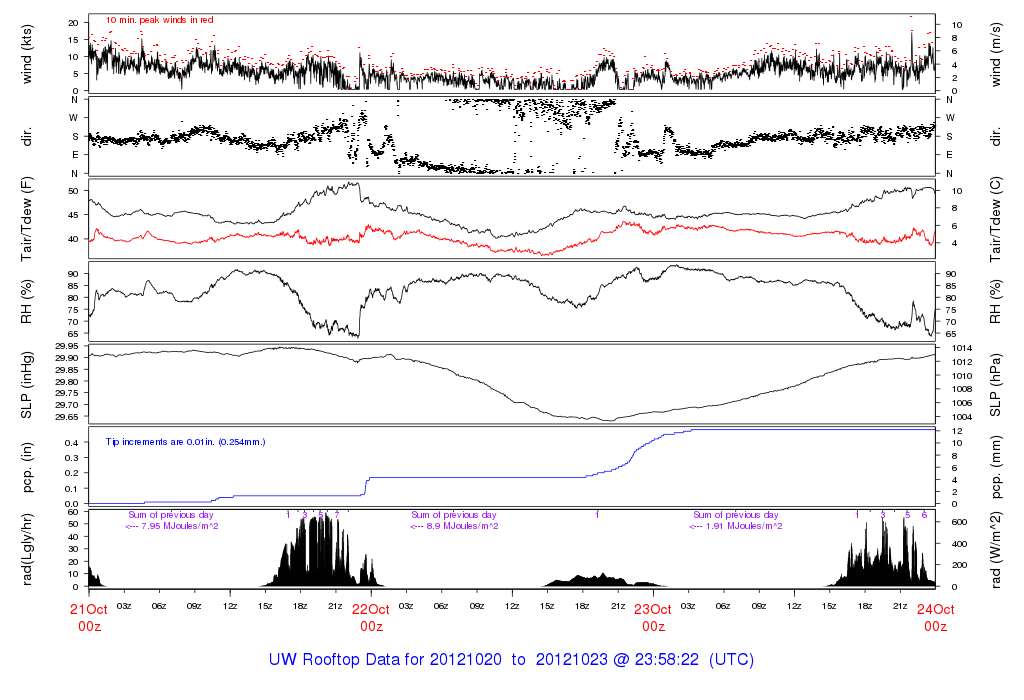Select the "rad (W/m^2)" axis label
1024x700 pixels.
[x=997, y=549]
